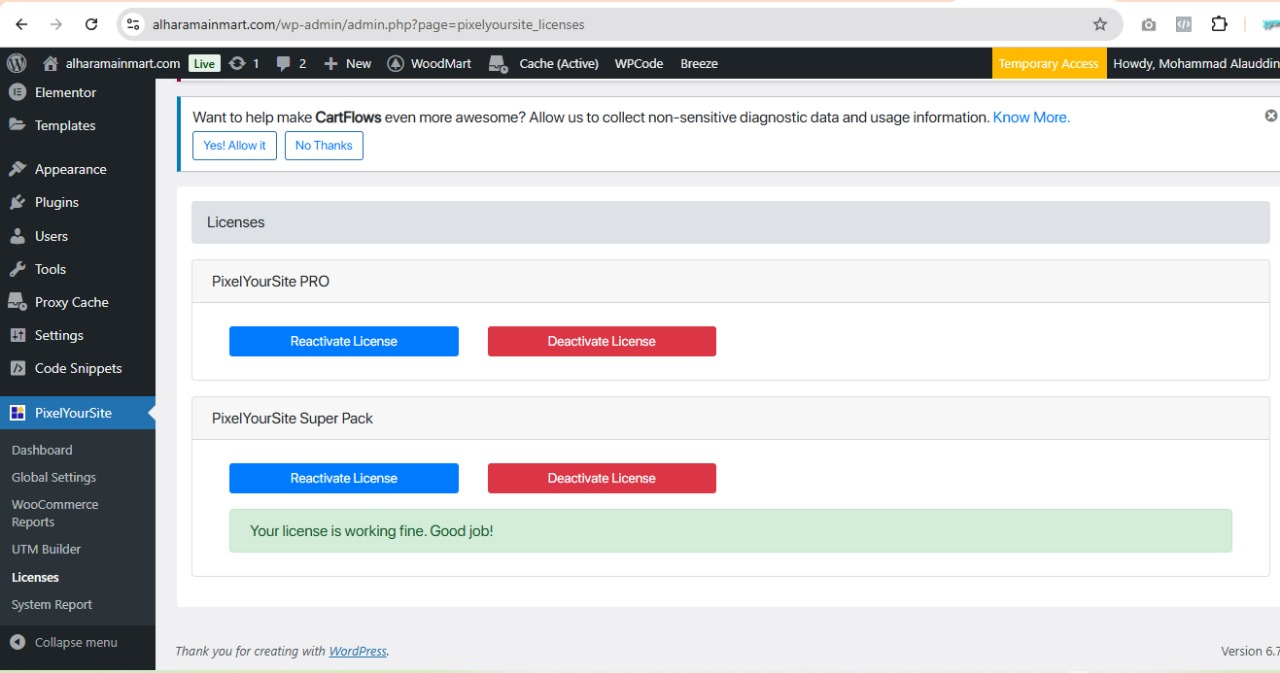Viewport: 1280px width, 673px height.
Task: Go to System Report submenu
Action: [52, 604]
